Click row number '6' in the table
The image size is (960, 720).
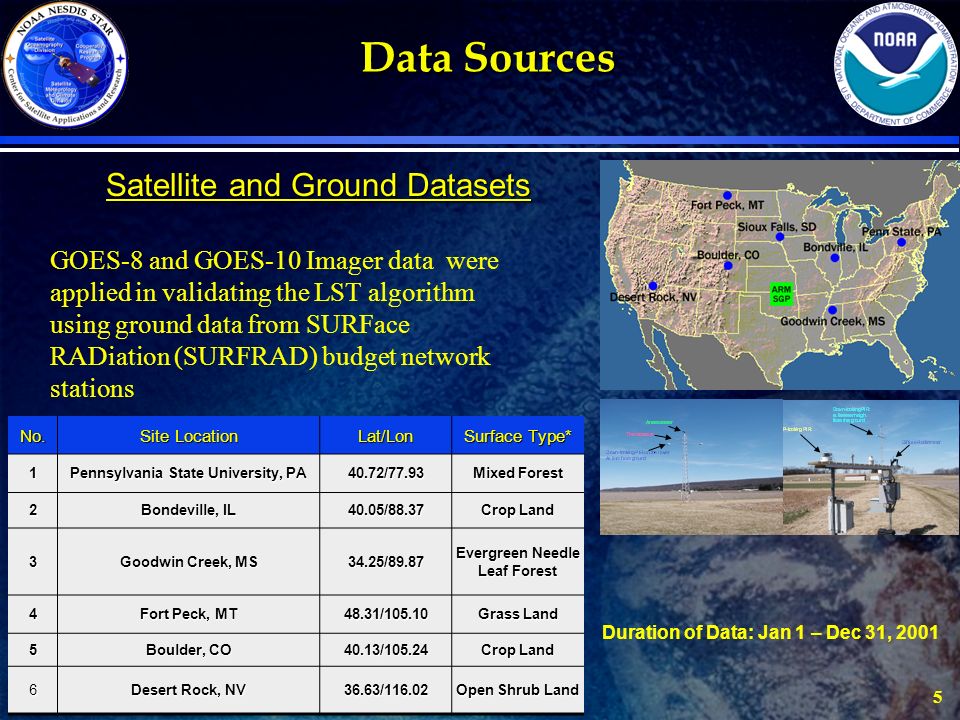click(32, 689)
